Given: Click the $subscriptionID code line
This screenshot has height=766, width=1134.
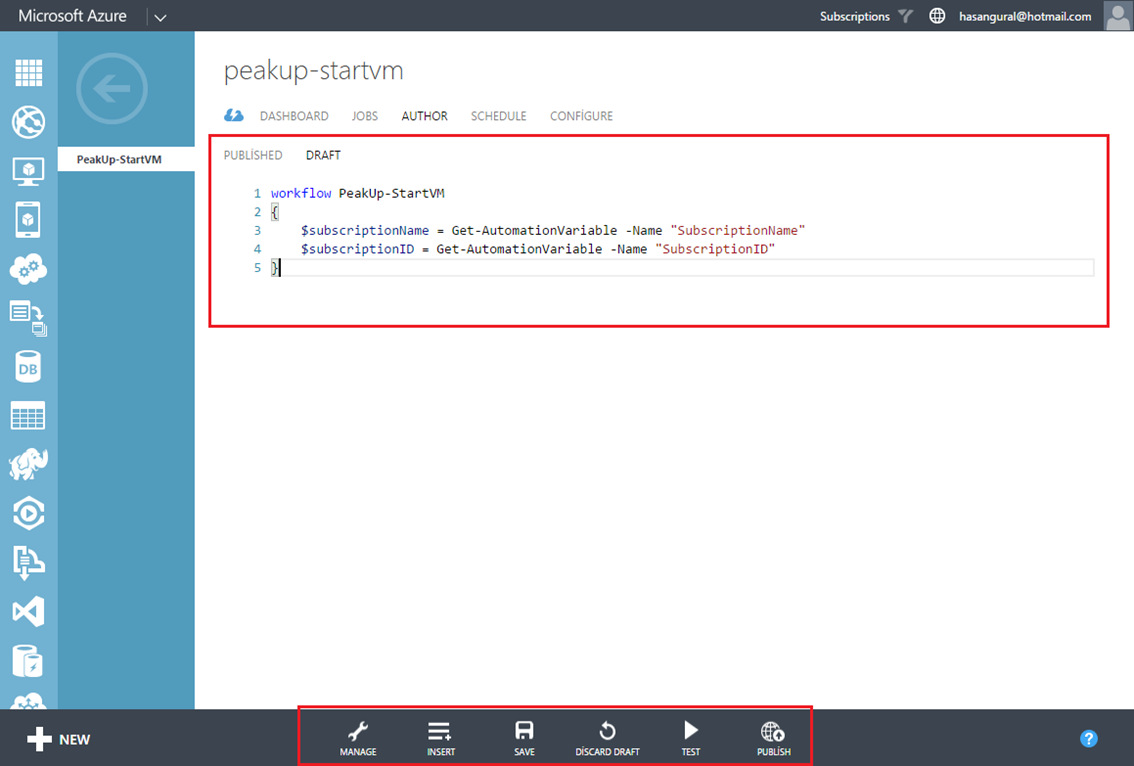Looking at the screenshot, I should click(x=537, y=249).
